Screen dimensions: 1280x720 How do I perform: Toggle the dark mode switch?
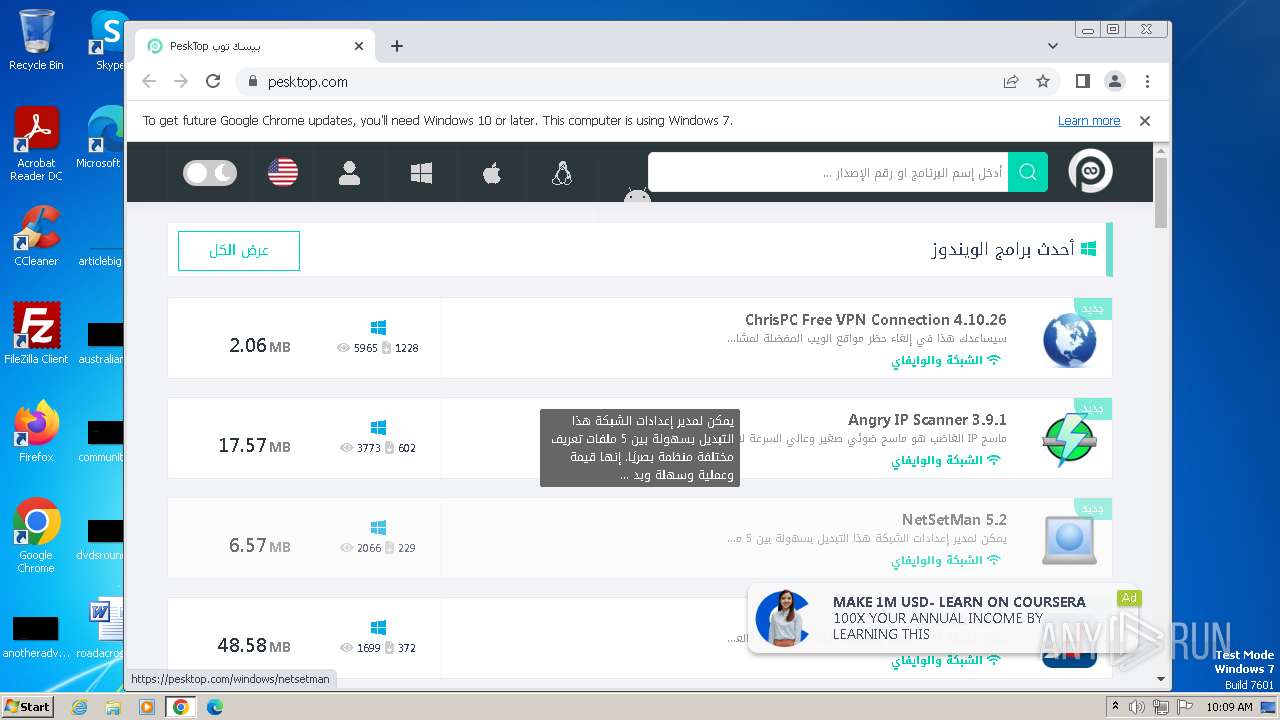210,173
